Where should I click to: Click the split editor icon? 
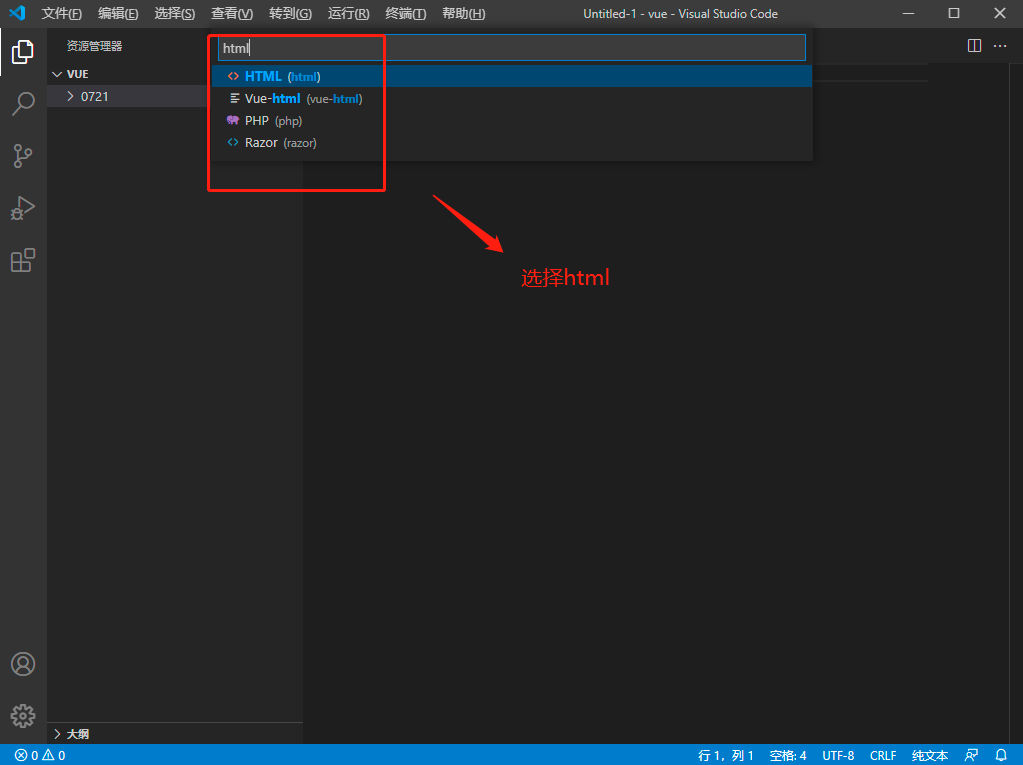[974, 46]
